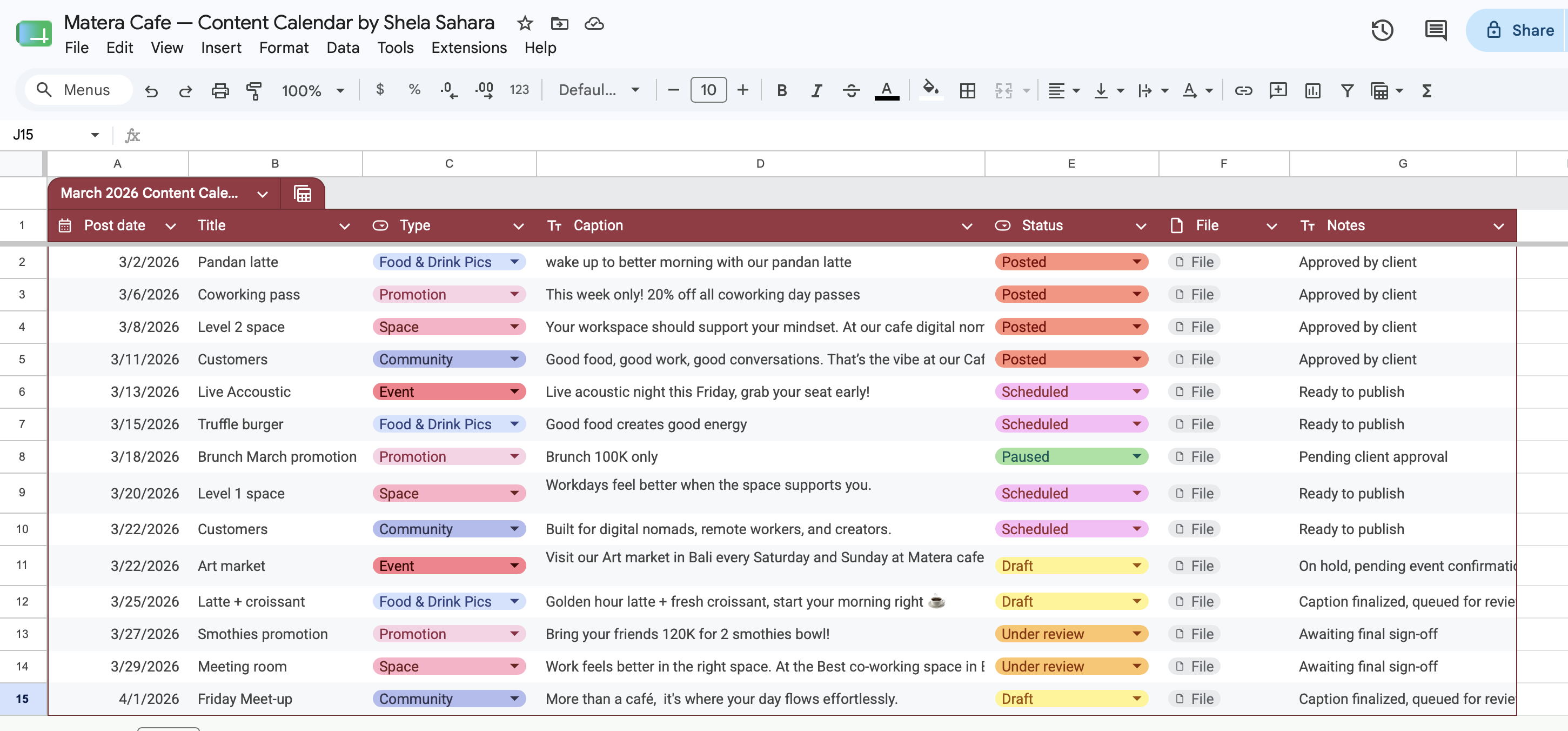Open Caption column header dropdown
Screen dimensions: 1568x731
pos(967,226)
